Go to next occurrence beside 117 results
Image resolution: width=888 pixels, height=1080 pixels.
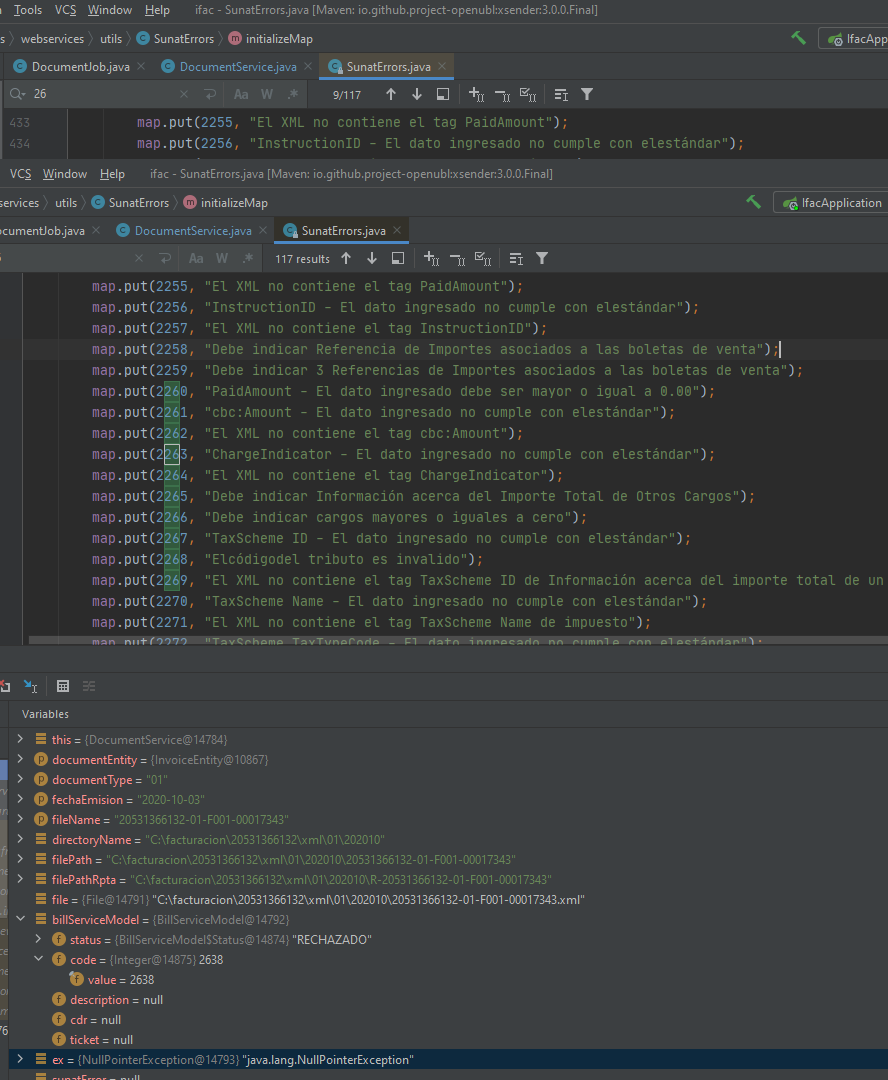click(x=372, y=258)
